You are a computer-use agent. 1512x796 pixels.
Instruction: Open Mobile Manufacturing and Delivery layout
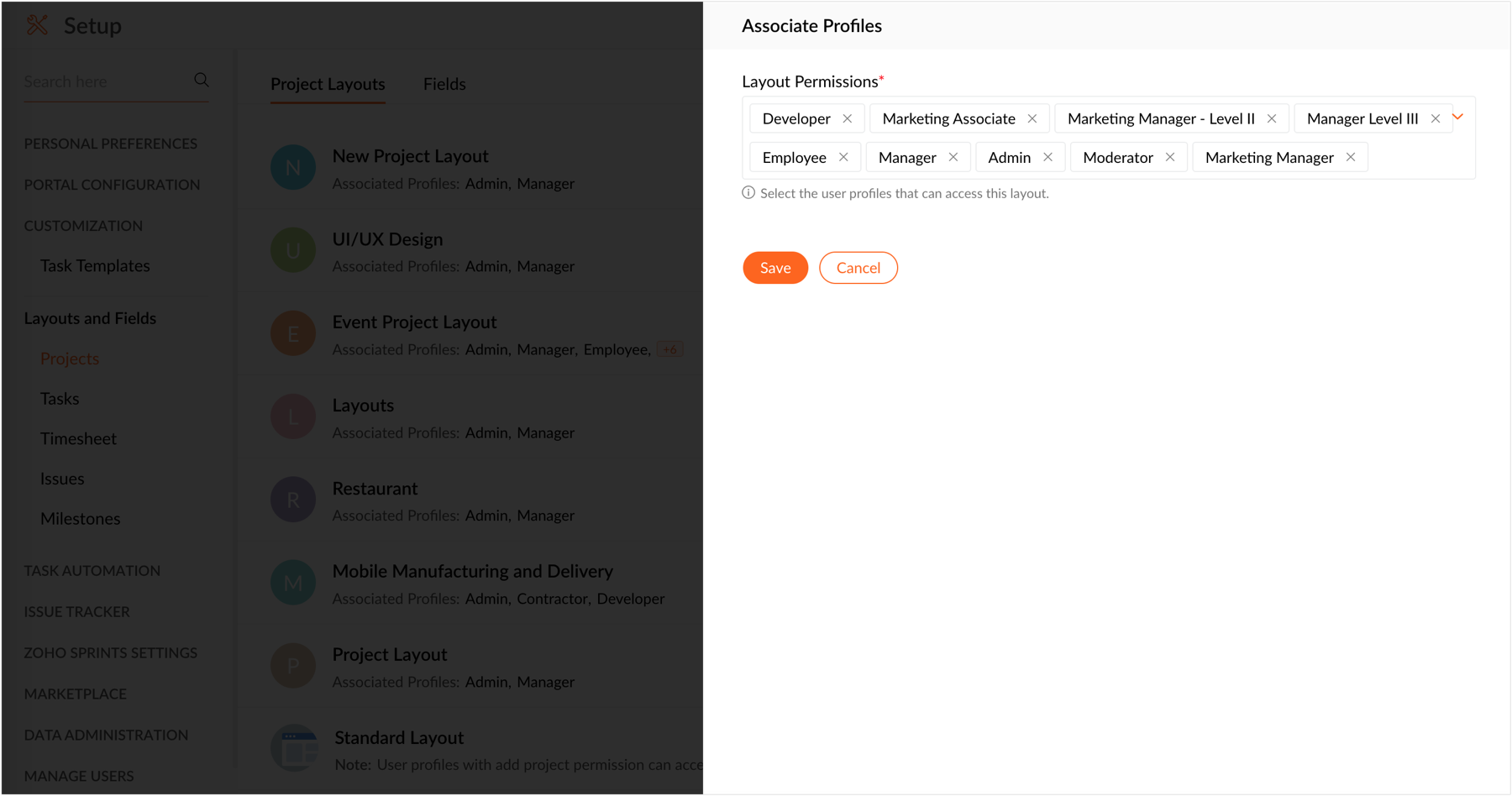click(473, 572)
